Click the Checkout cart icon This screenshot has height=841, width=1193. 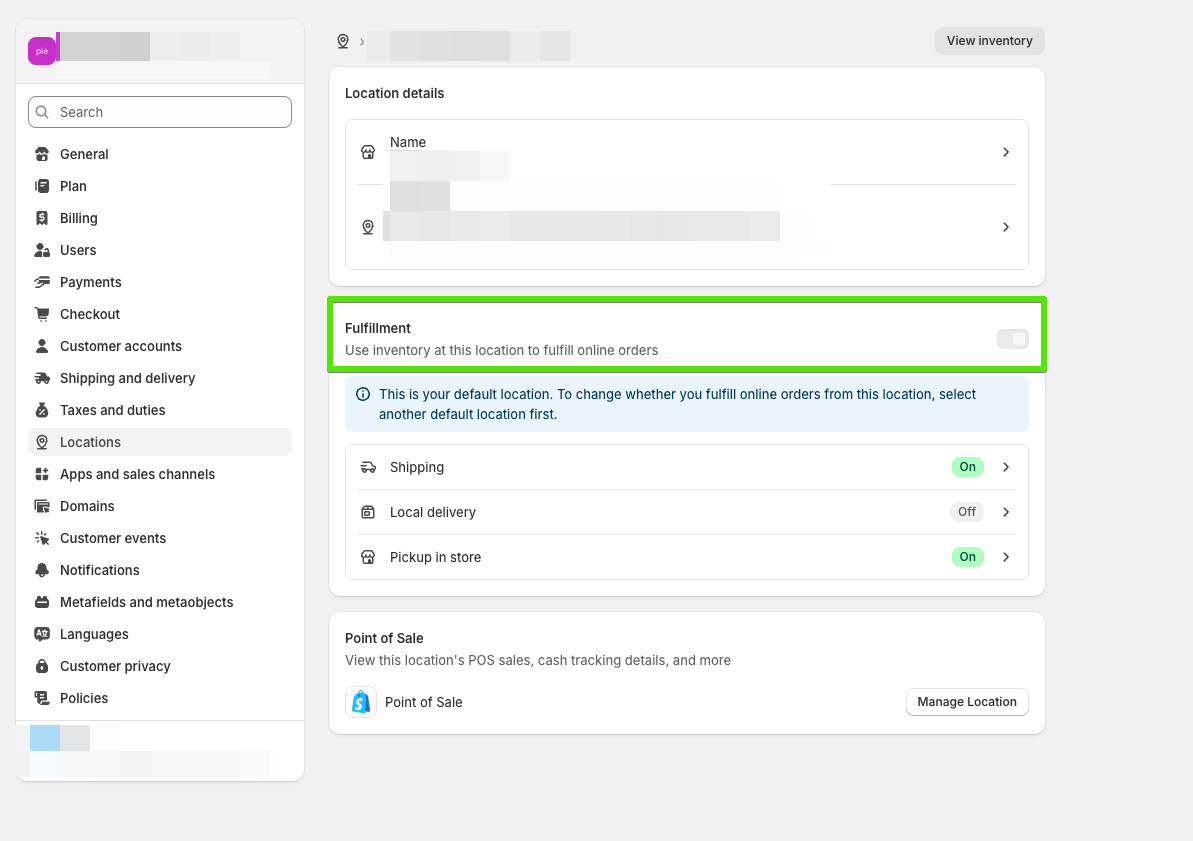tap(42, 314)
